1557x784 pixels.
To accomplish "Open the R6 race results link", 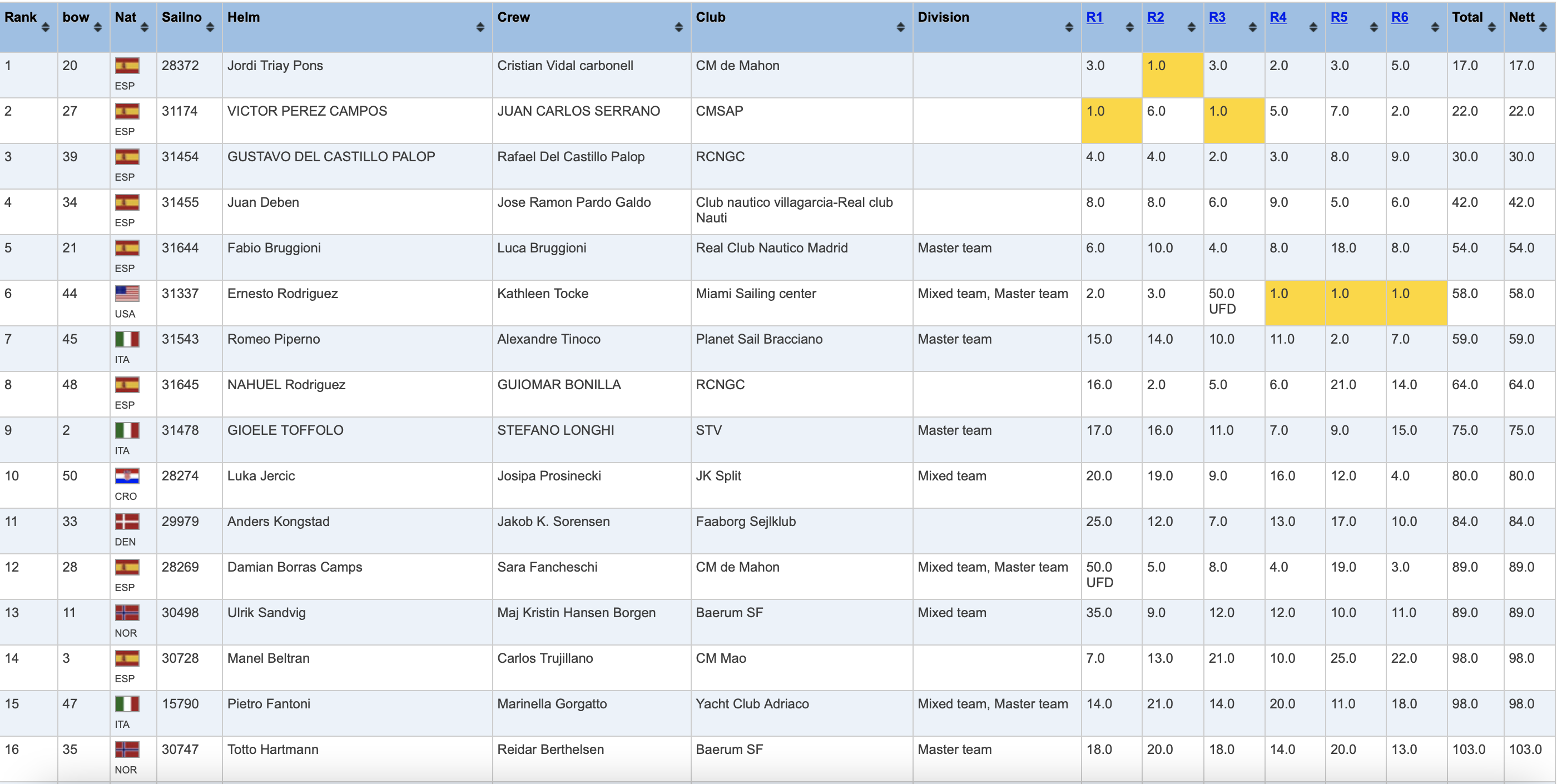I will (x=1400, y=17).
